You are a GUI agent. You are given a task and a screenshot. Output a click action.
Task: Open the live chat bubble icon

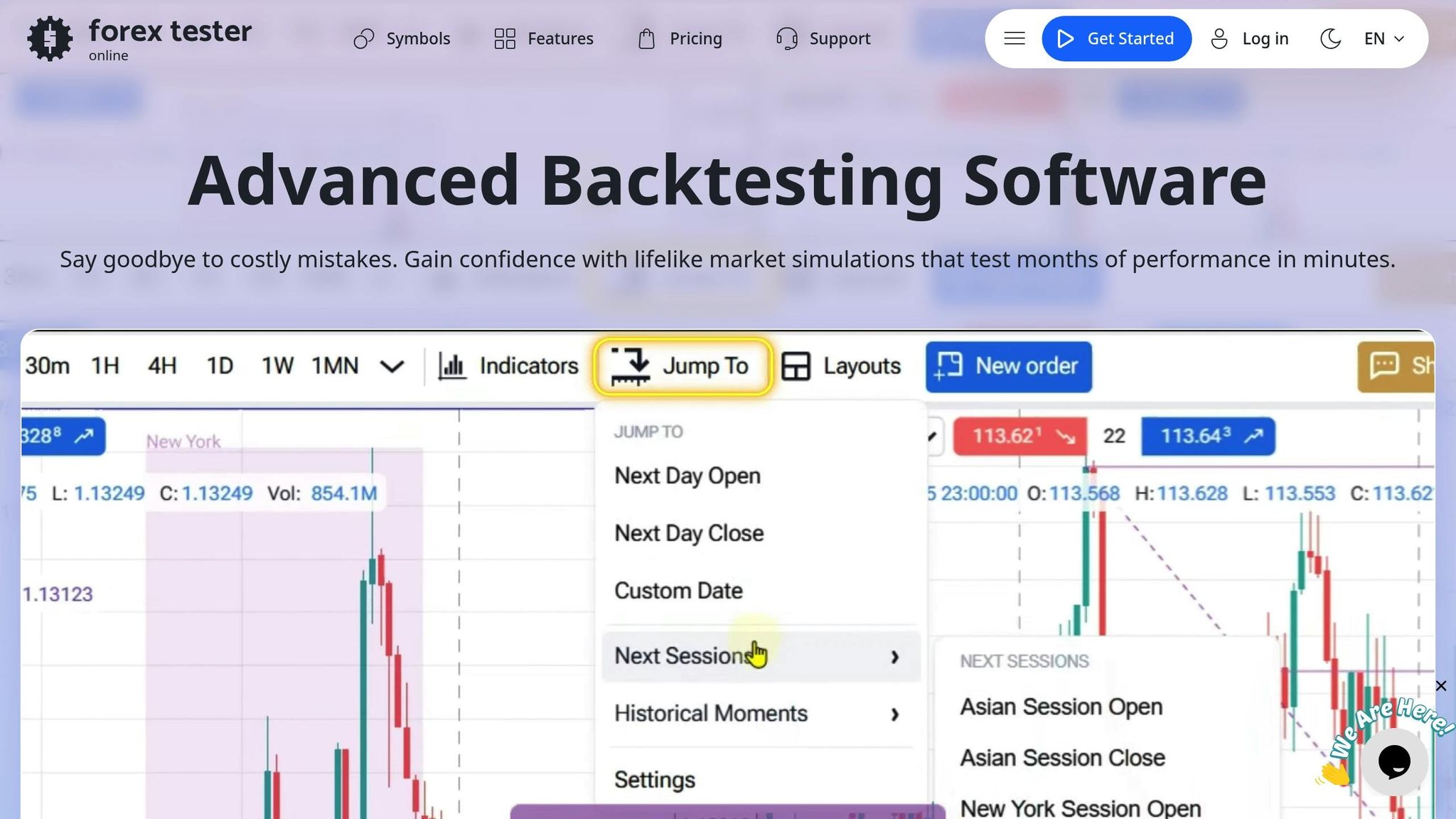1393,761
